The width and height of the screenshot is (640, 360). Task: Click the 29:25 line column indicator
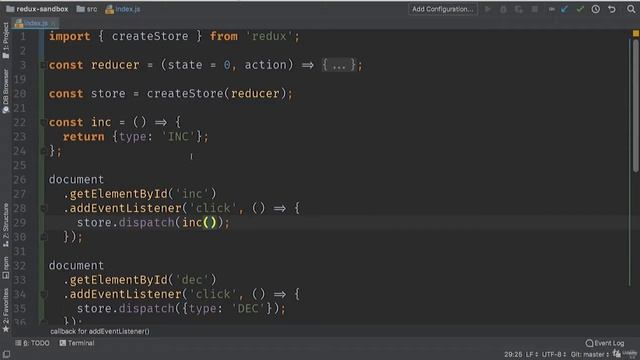(513, 354)
